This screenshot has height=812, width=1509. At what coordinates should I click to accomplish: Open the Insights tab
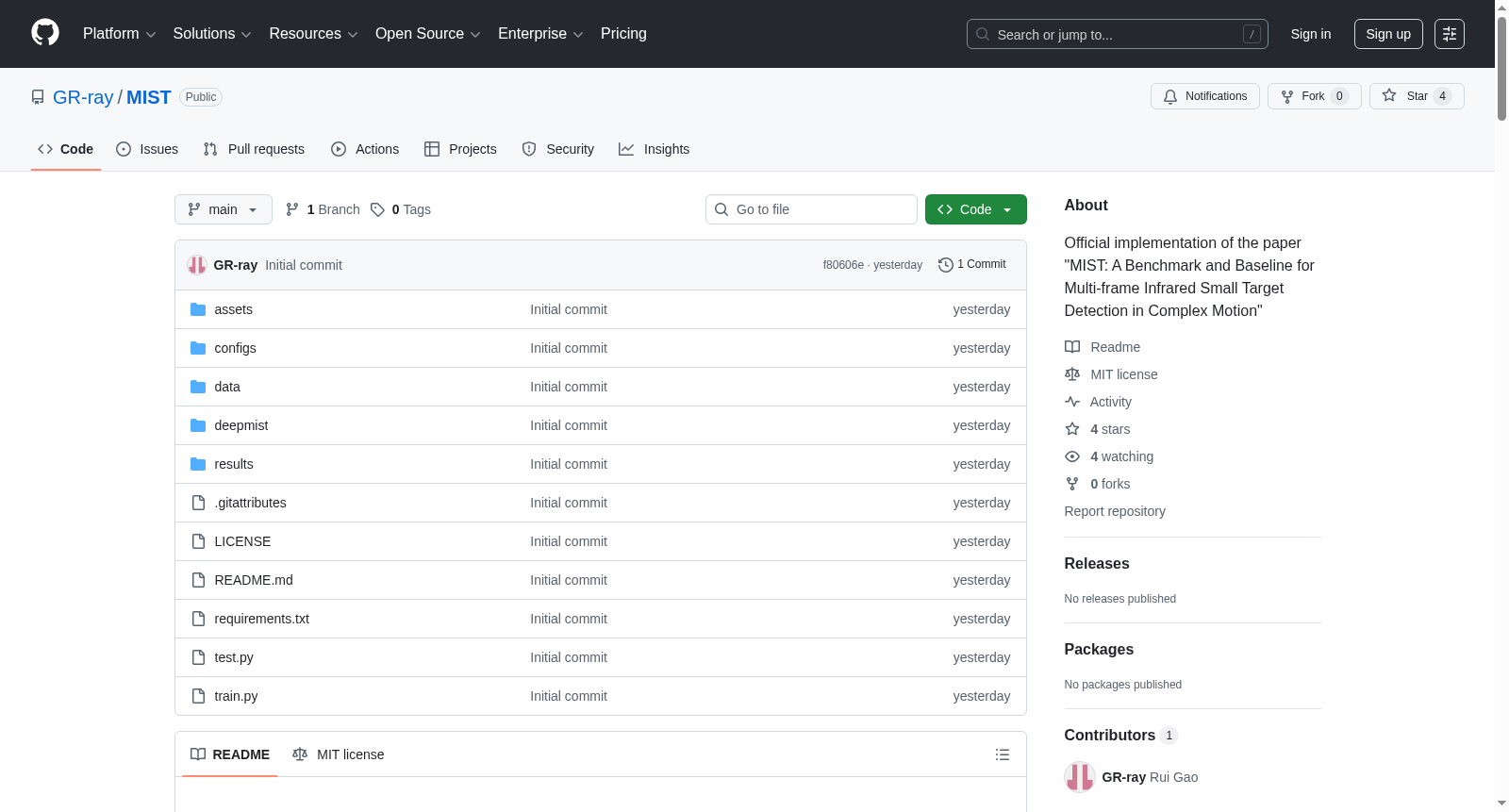(x=655, y=149)
